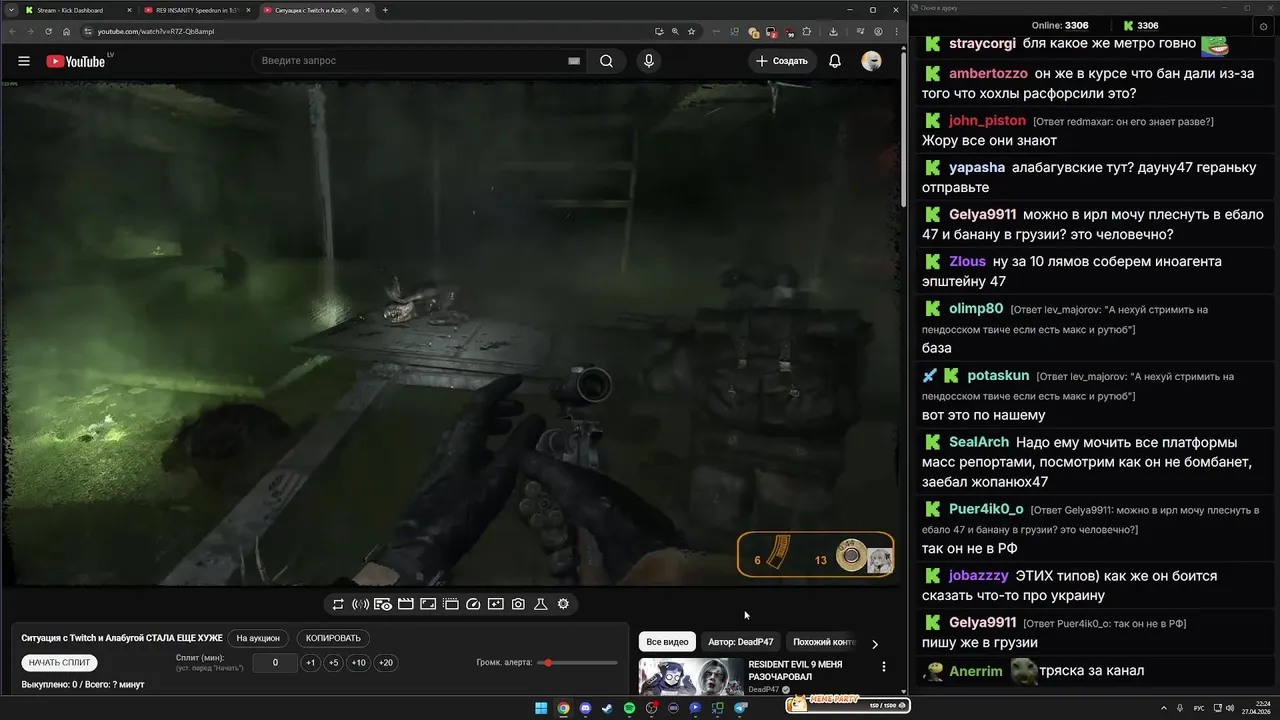
Task: Open Chrome extensions puzzle icon
Action: pyautogui.click(x=808, y=31)
